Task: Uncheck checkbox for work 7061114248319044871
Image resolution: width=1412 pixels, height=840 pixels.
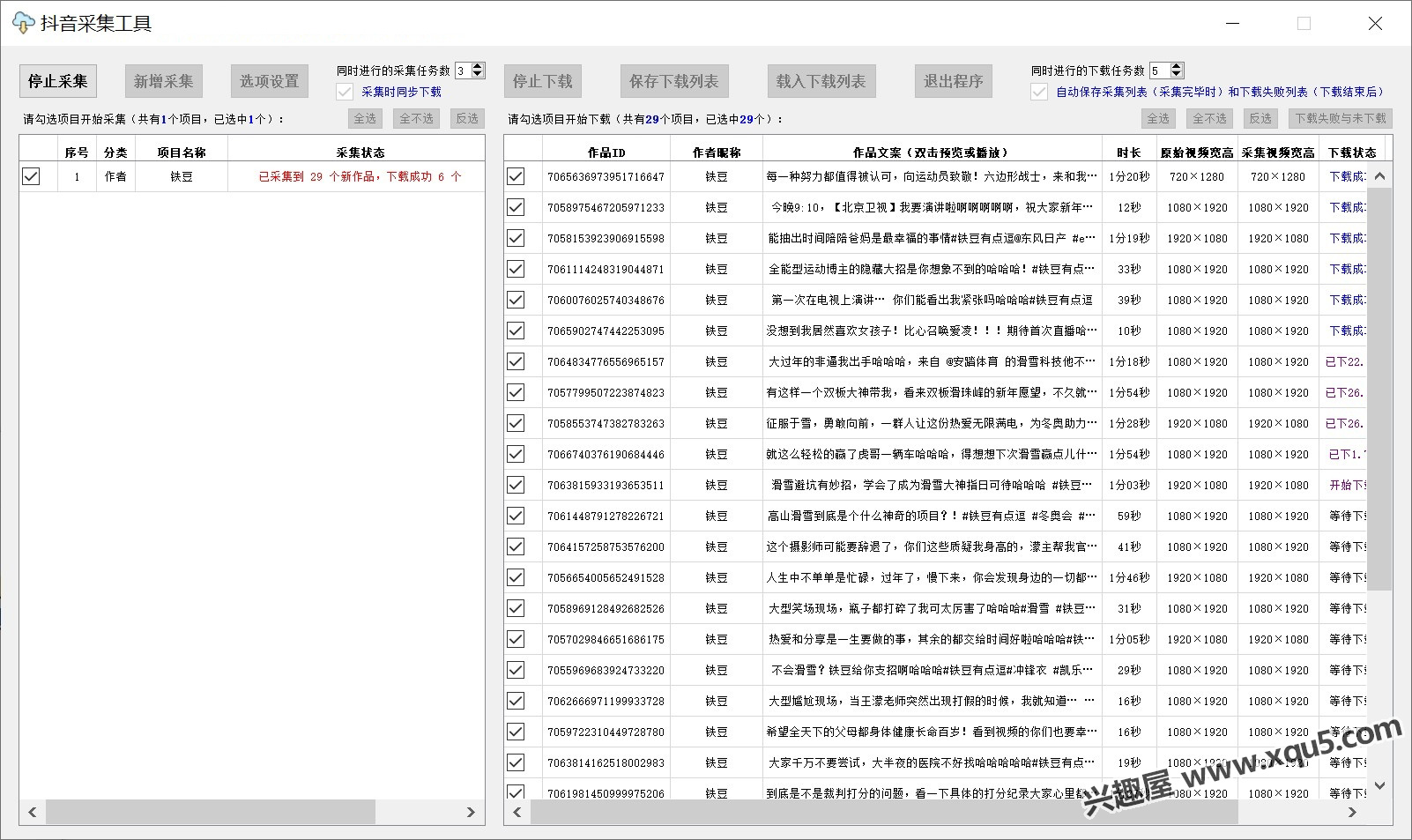Action: 516,269
